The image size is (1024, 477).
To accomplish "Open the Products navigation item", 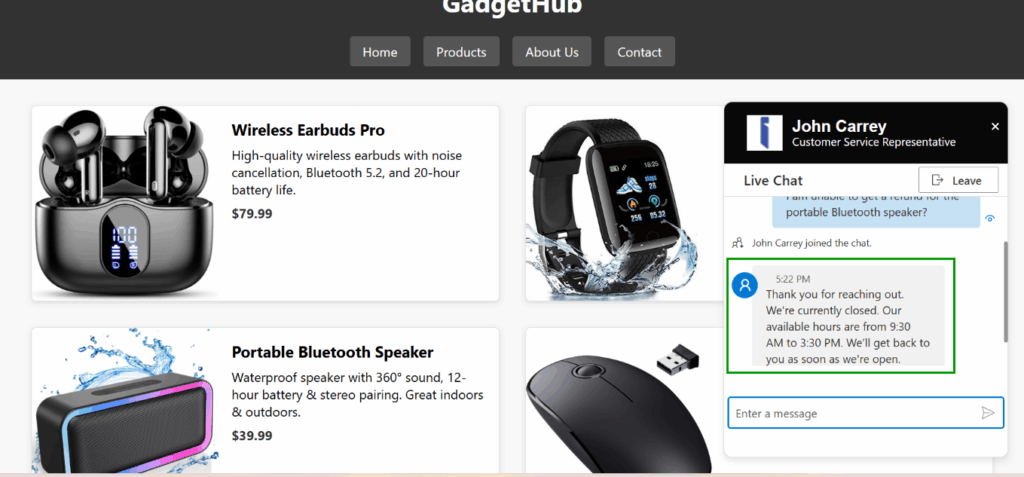I will coord(461,52).
